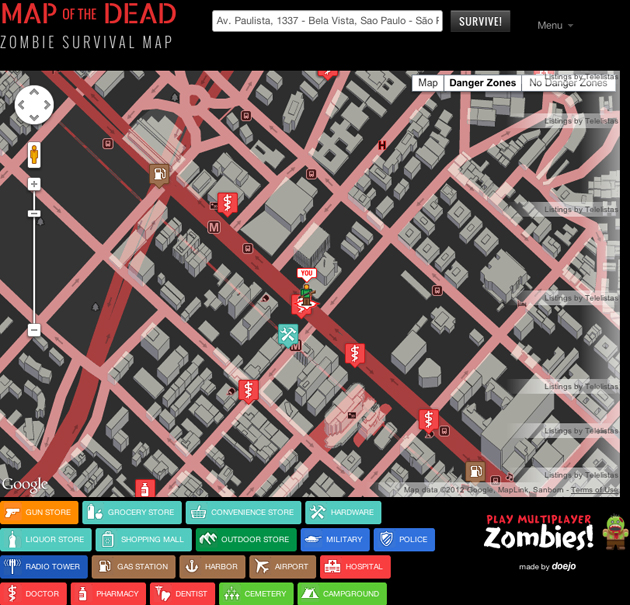Screen dimensions: 630x605
Task: Click the metro M station icon on Paulista
Action: click(x=214, y=228)
